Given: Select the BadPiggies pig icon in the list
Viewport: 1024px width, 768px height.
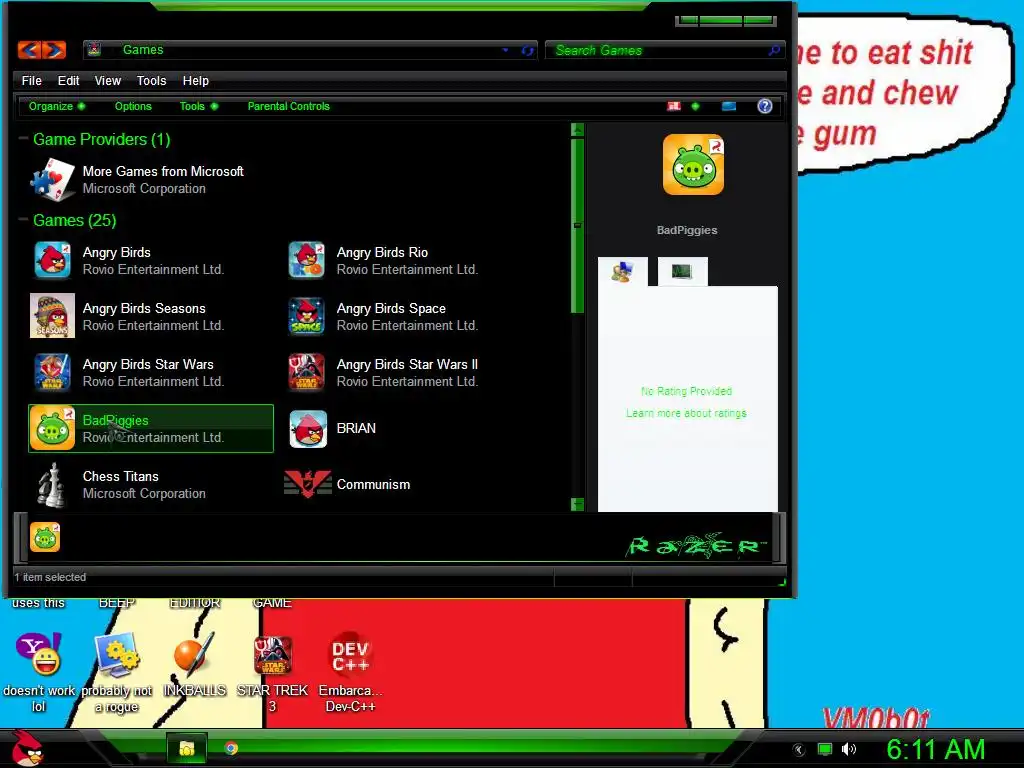Looking at the screenshot, I should [52, 428].
